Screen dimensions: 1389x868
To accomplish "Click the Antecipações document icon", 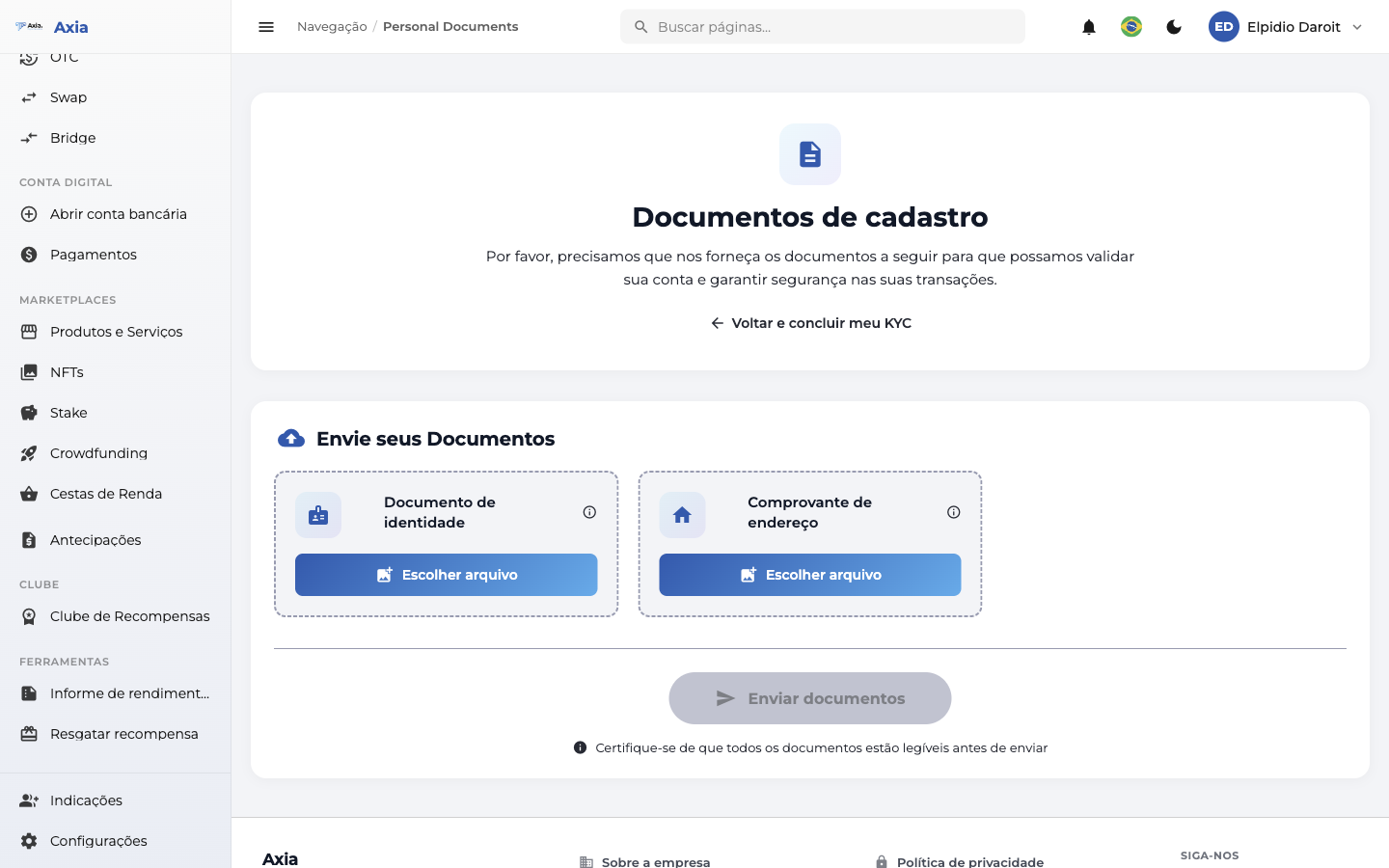I will click(29, 540).
